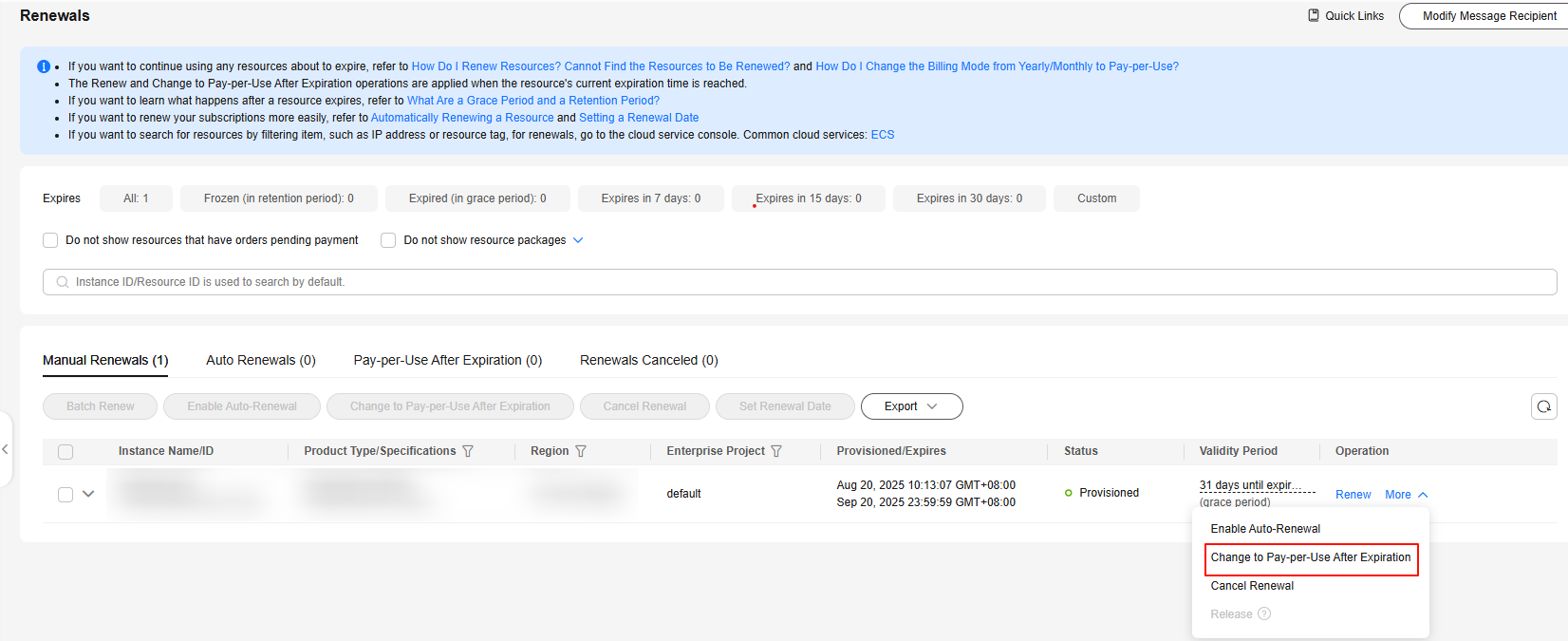Open 'What Are a Grace Period and a Retention Period?' link

click(533, 101)
